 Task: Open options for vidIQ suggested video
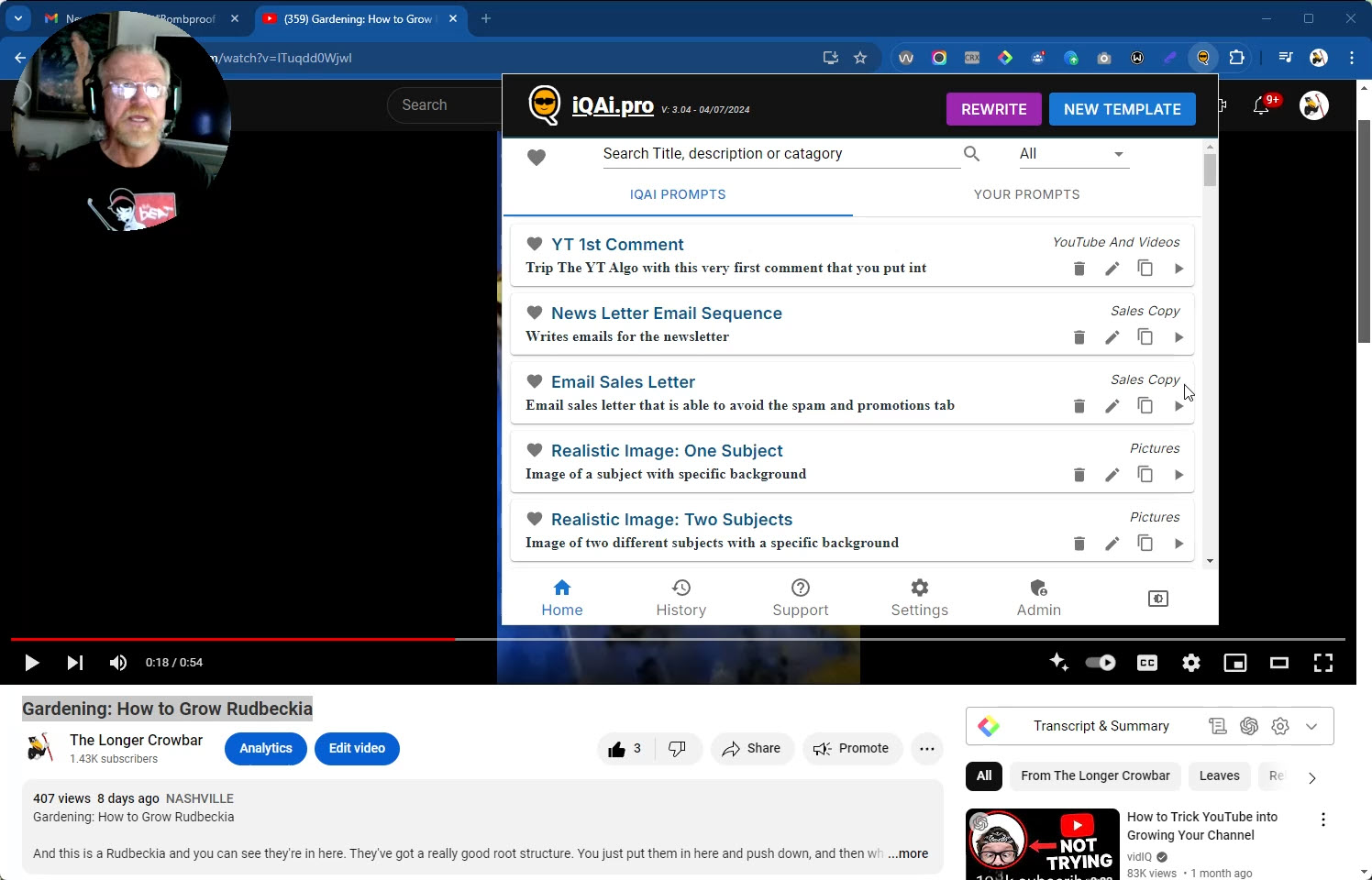tap(1323, 819)
